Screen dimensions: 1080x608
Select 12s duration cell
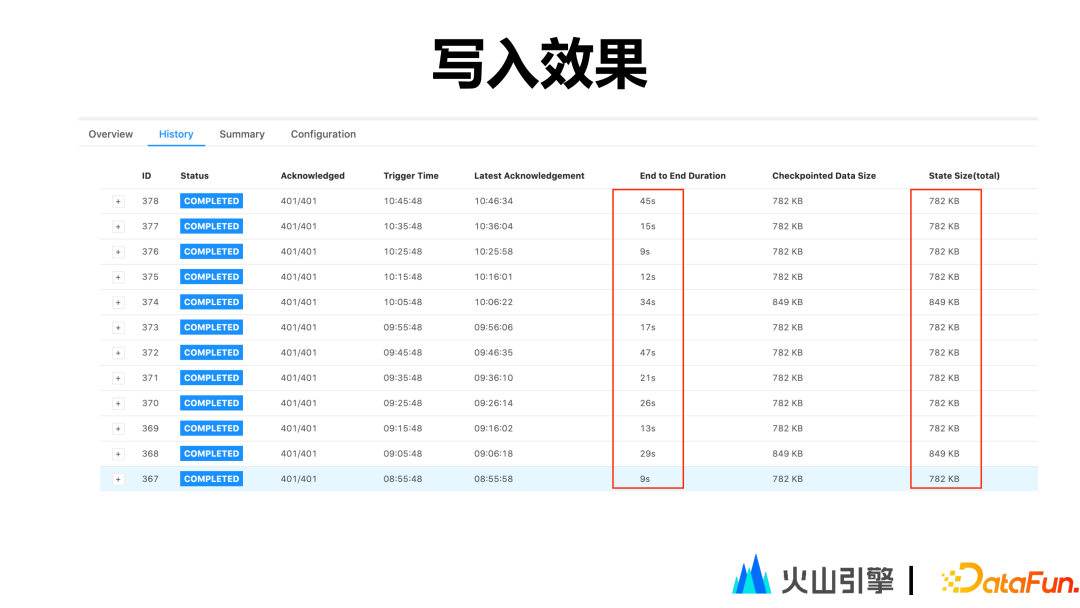point(647,277)
